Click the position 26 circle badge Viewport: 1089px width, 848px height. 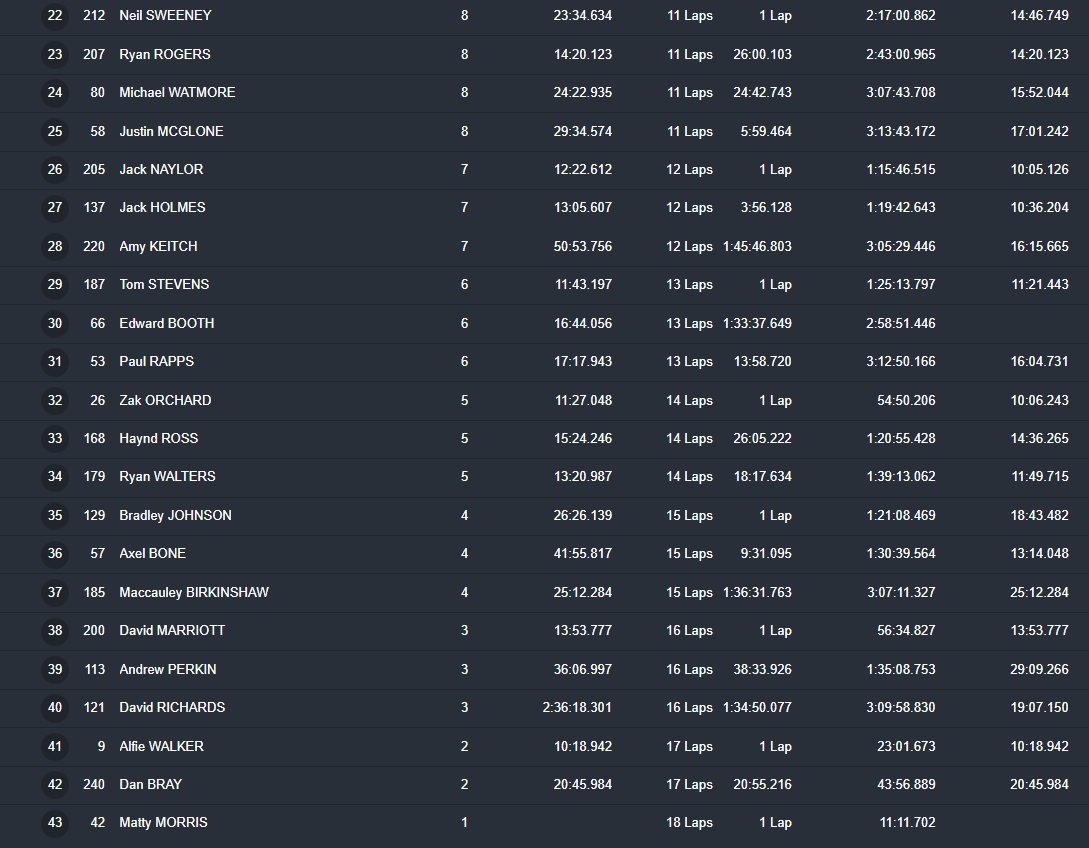55,170
